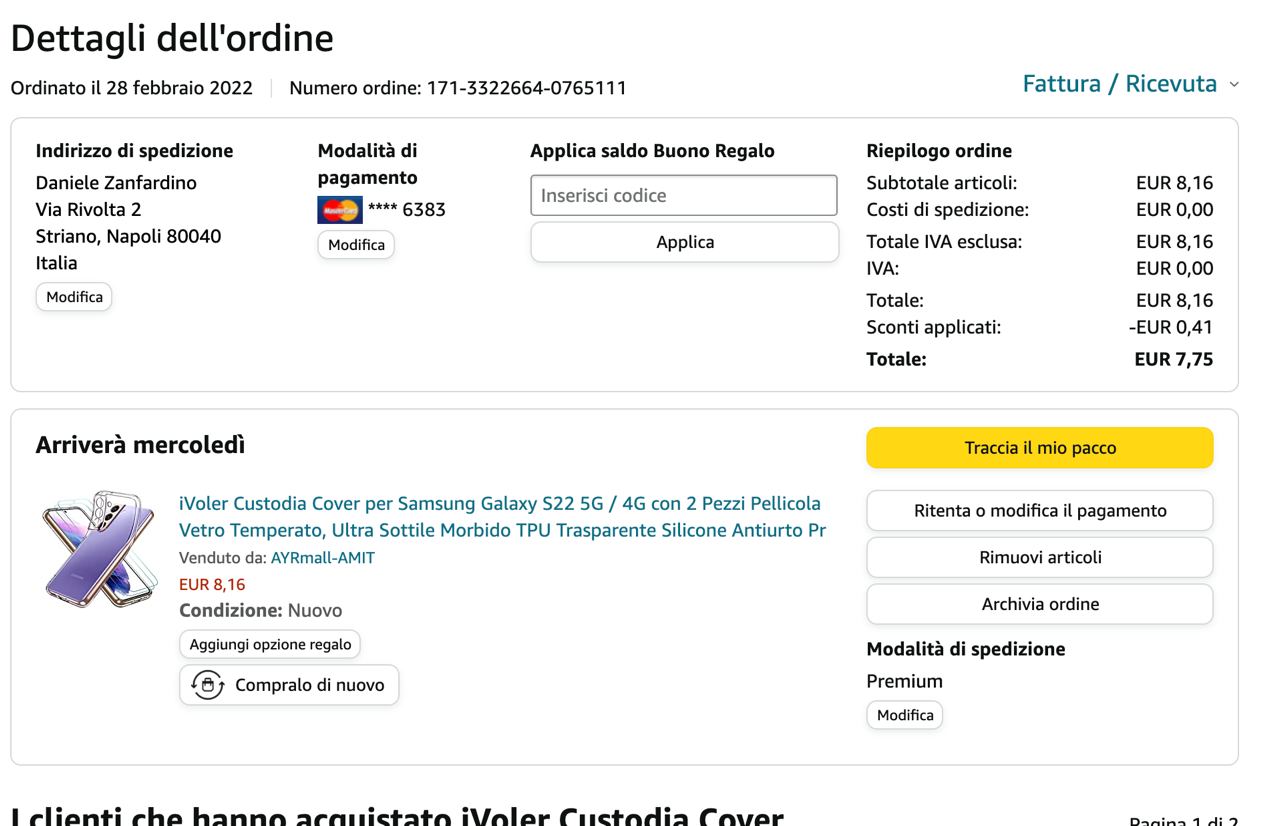This screenshot has width=1280, height=826.
Task: Click the Mastercard payment card icon
Action: [340, 210]
